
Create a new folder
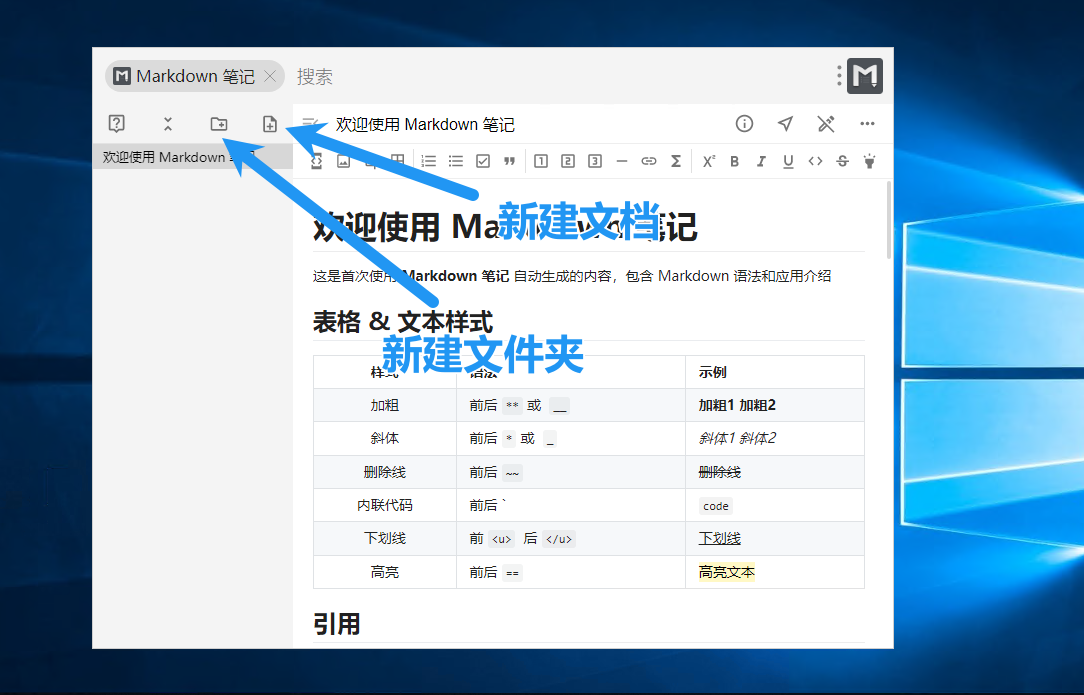(219, 124)
